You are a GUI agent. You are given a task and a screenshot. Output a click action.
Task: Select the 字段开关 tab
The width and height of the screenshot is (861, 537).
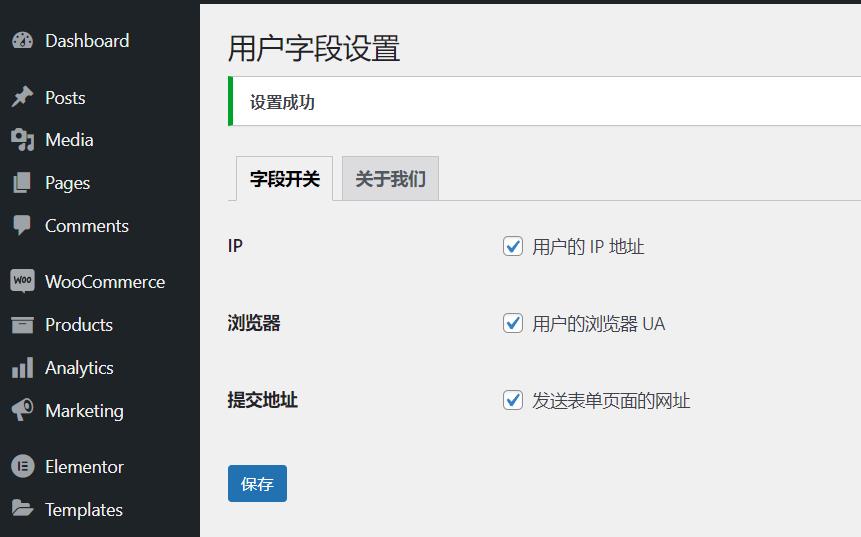coord(284,179)
